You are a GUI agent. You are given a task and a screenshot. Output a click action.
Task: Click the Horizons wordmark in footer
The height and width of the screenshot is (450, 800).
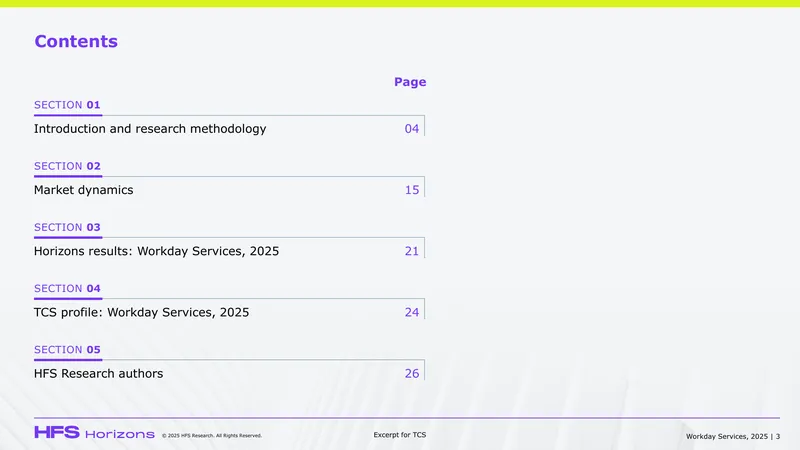pos(120,434)
